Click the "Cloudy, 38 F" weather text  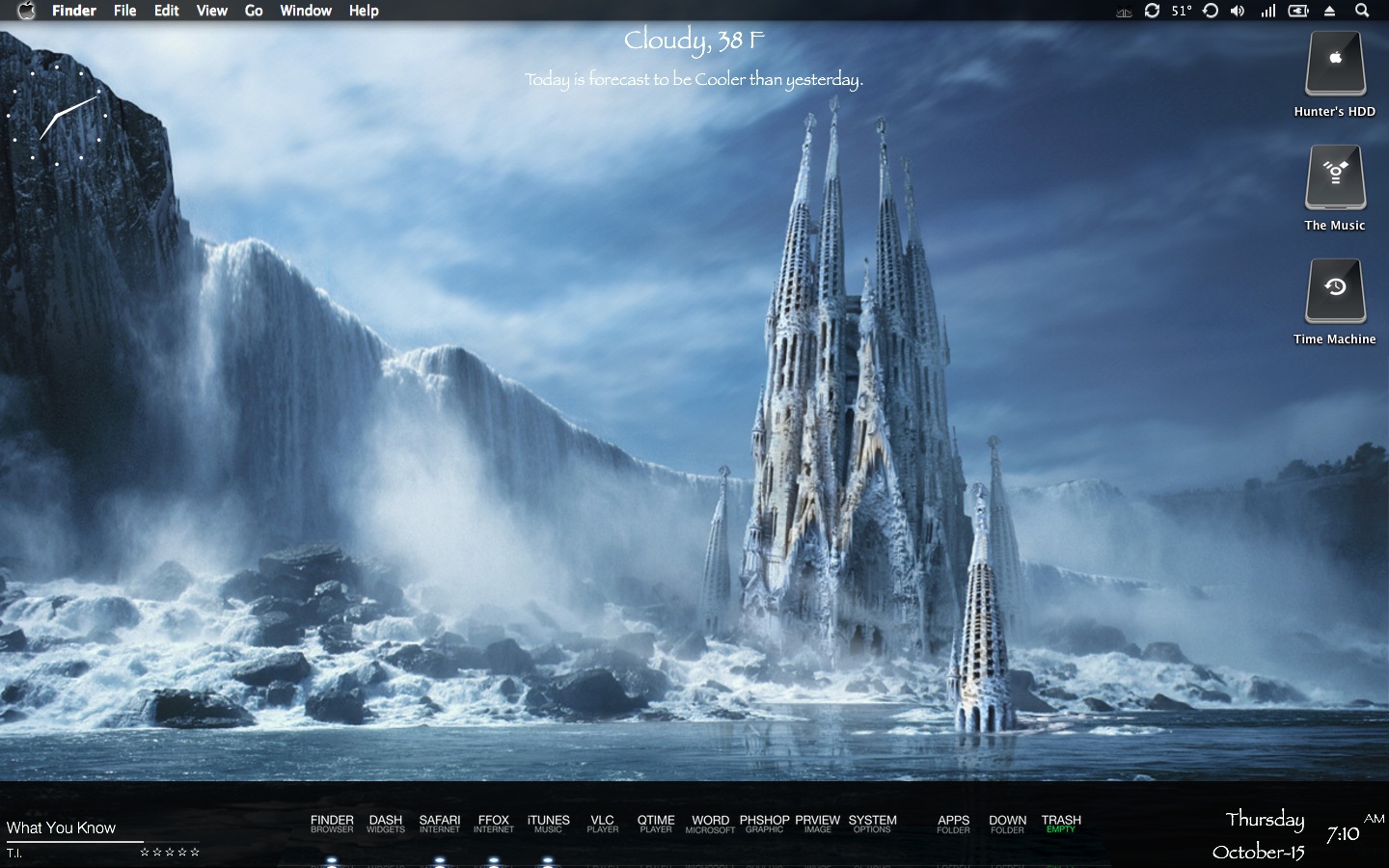(694, 41)
